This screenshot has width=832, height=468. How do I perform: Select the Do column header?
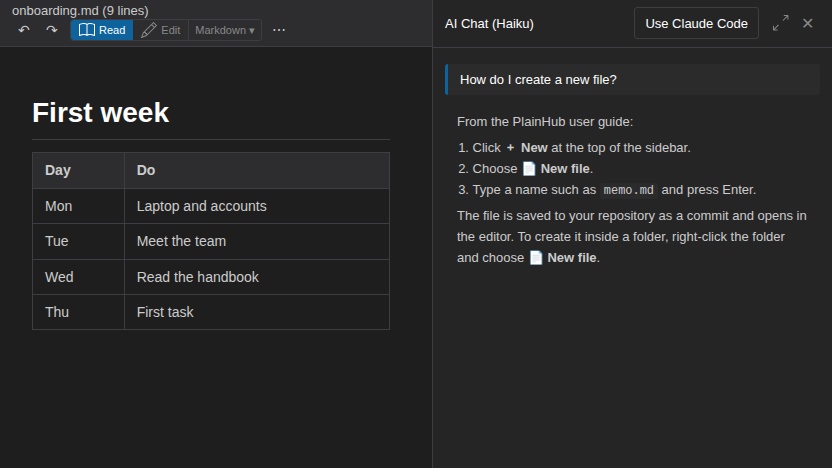coord(257,170)
